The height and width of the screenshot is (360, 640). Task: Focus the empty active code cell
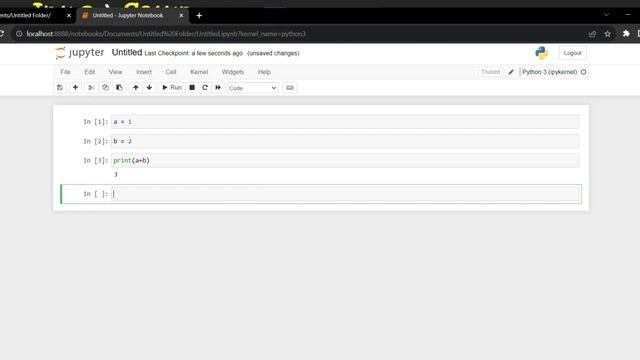coord(345,194)
